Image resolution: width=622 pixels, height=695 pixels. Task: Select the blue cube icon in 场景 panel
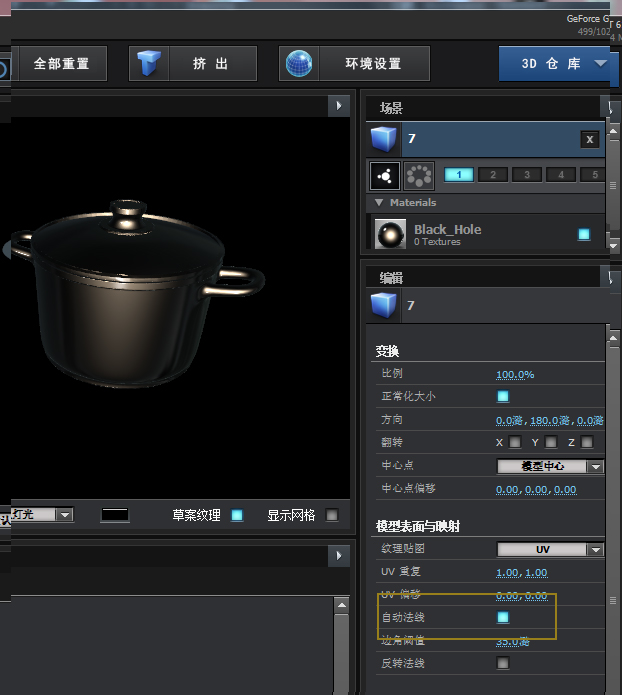[384, 139]
